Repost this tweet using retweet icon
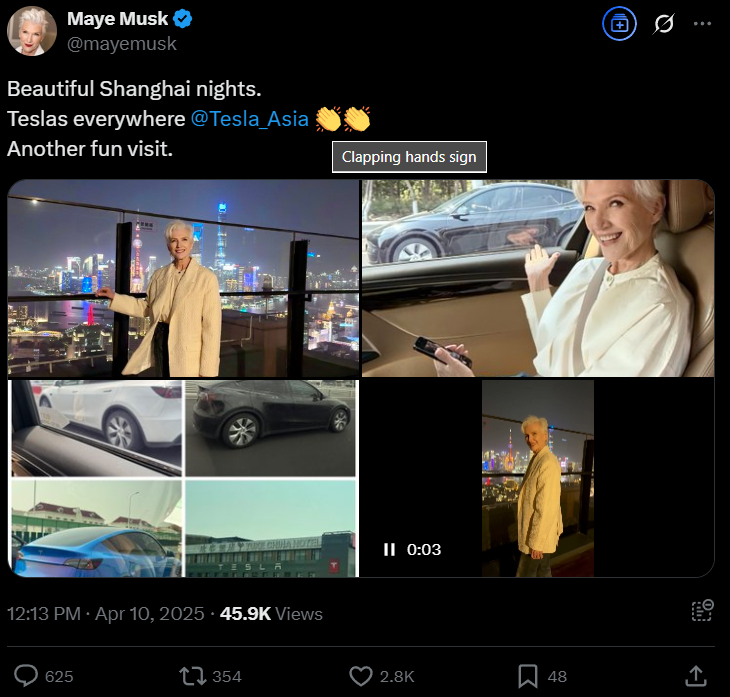The width and height of the screenshot is (730, 697). [x=190, y=676]
